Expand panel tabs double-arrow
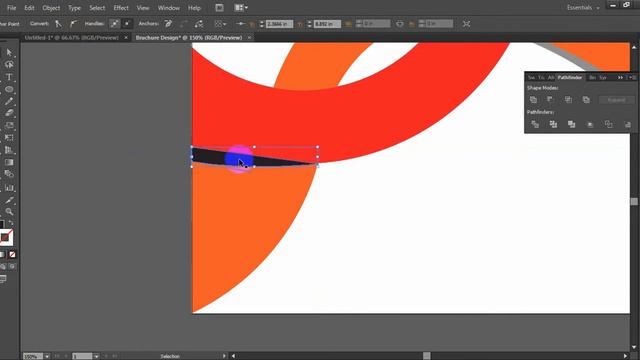 [620, 77]
